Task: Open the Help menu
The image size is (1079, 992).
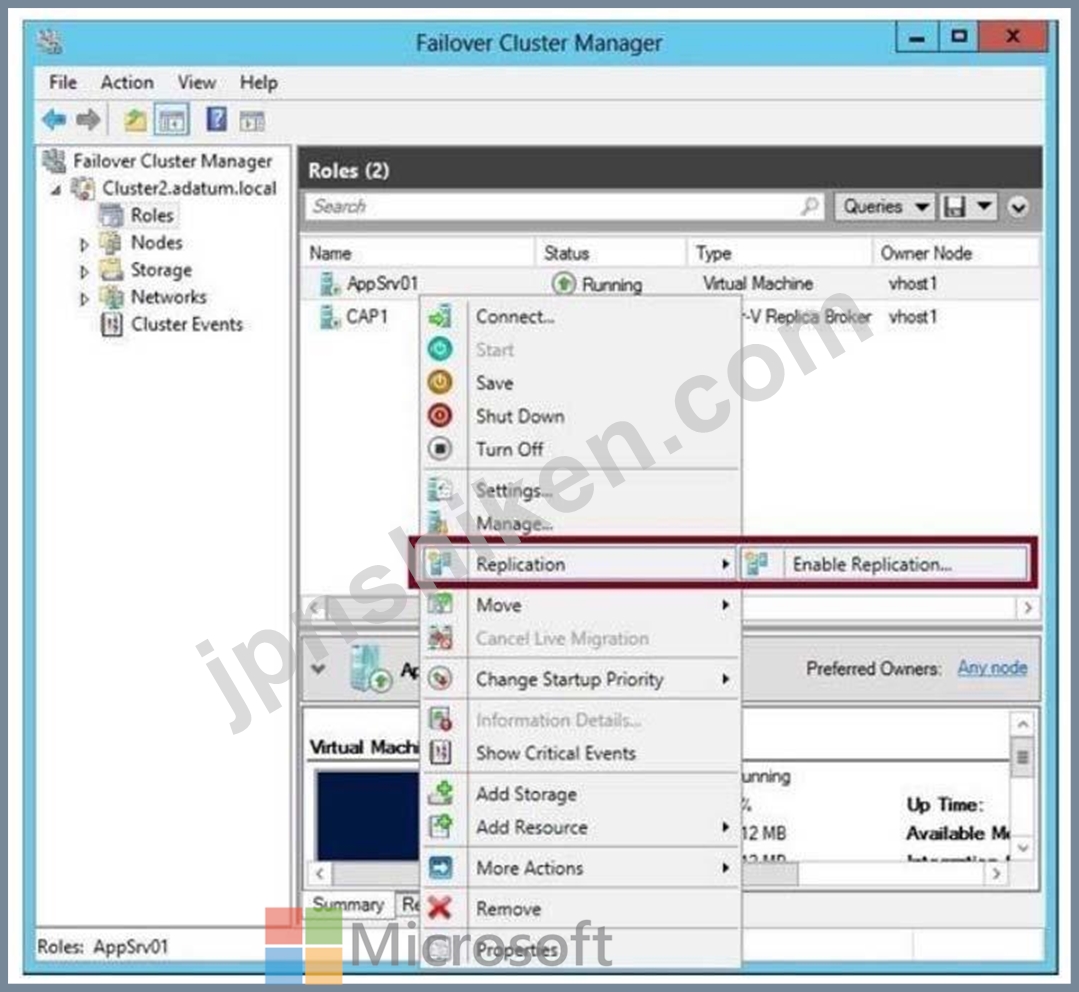Action: (x=259, y=83)
